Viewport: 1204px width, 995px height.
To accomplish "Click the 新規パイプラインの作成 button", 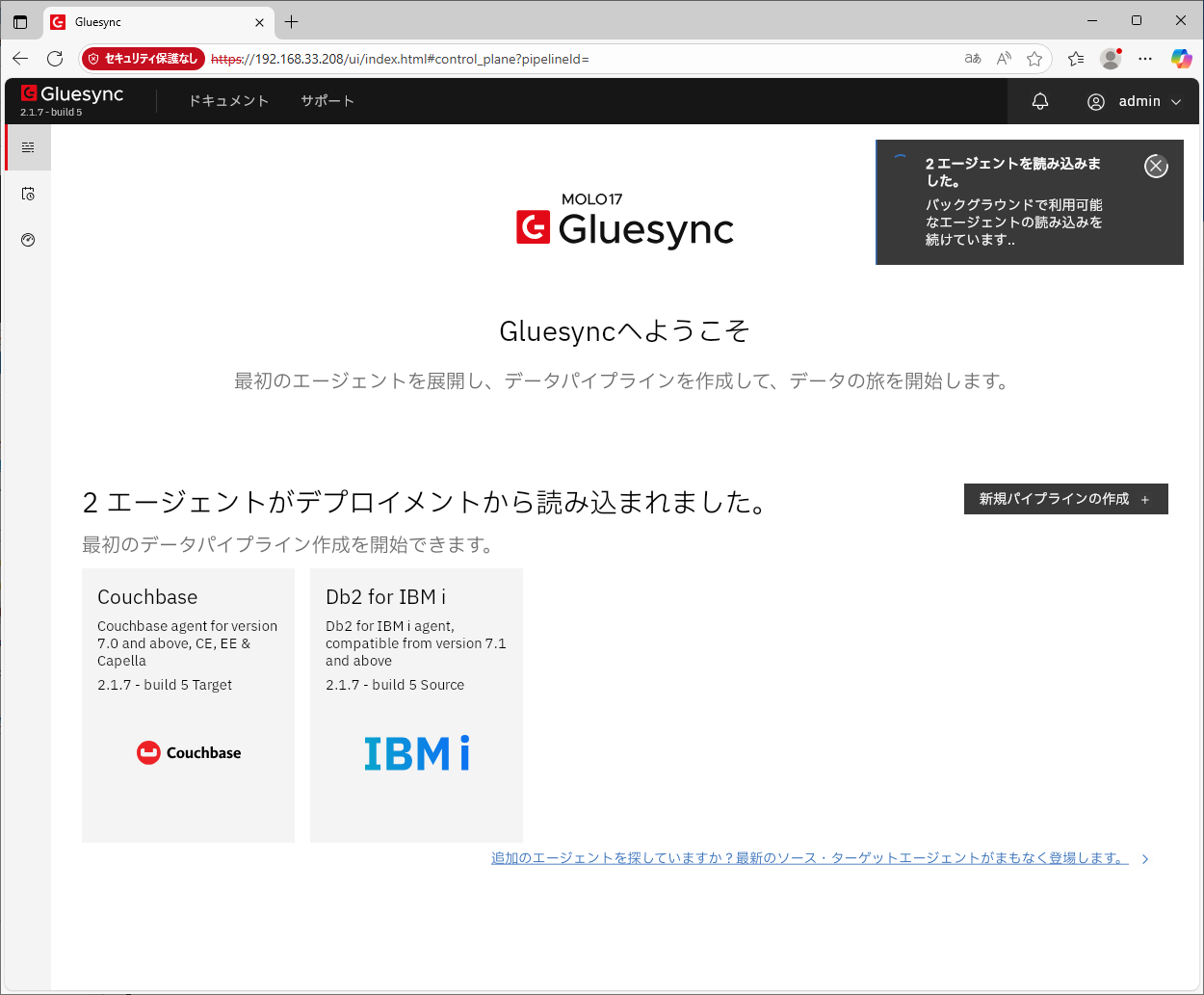I will pyautogui.click(x=1065, y=499).
